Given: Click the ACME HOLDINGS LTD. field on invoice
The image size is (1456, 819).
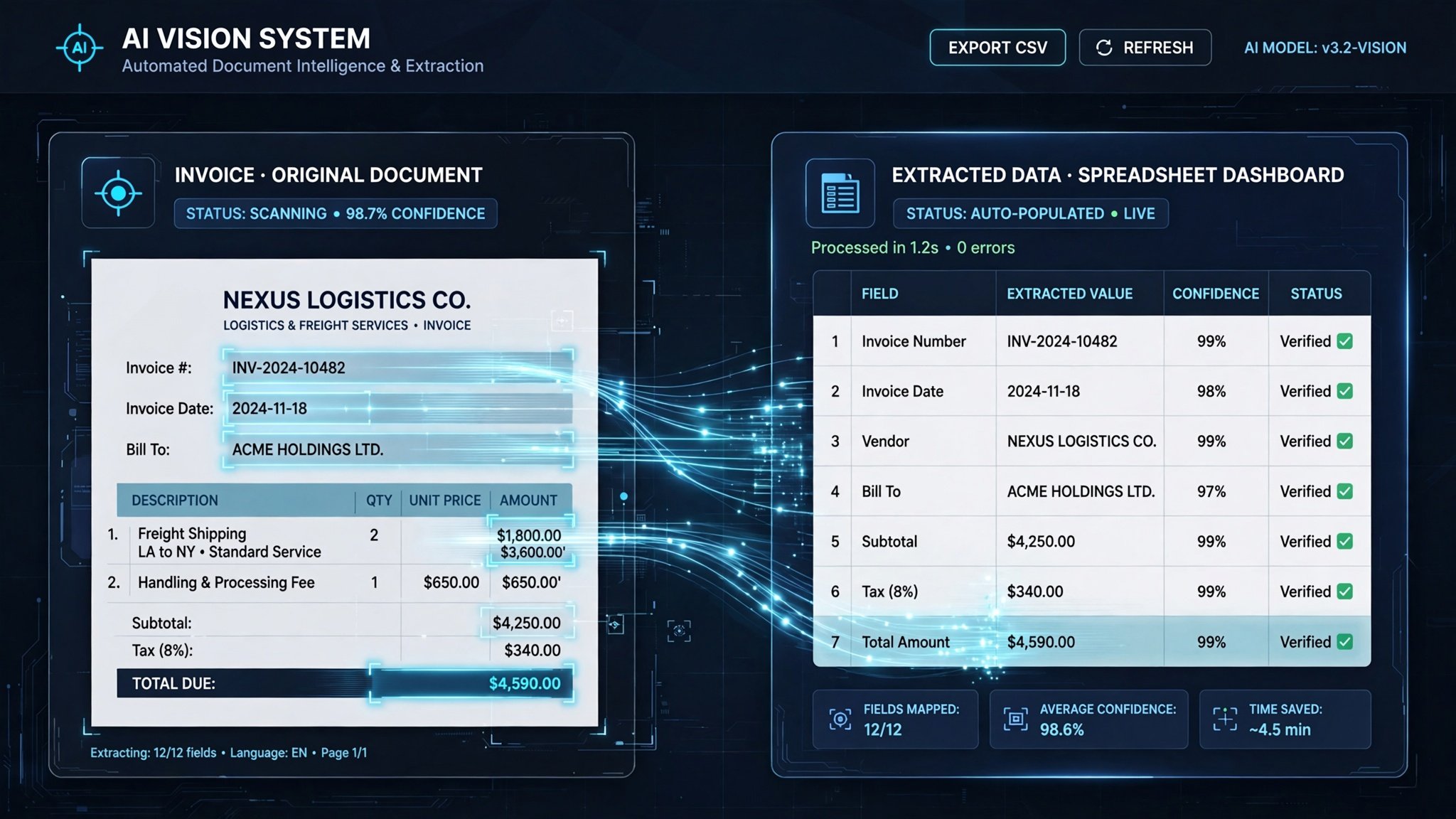Looking at the screenshot, I should 398,449.
